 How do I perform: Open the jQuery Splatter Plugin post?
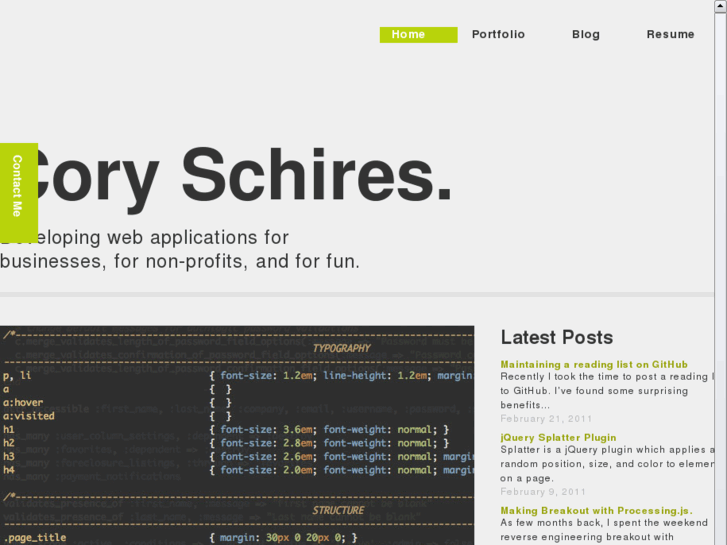(x=558, y=438)
